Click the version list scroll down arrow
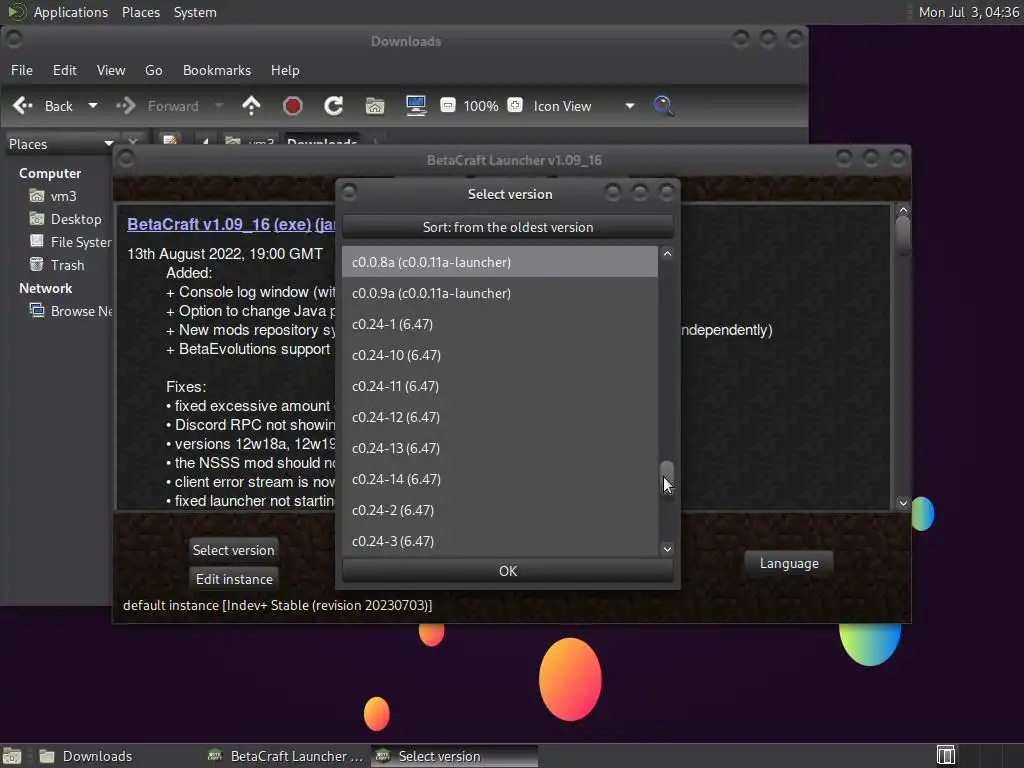The width and height of the screenshot is (1024, 768). coord(667,549)
